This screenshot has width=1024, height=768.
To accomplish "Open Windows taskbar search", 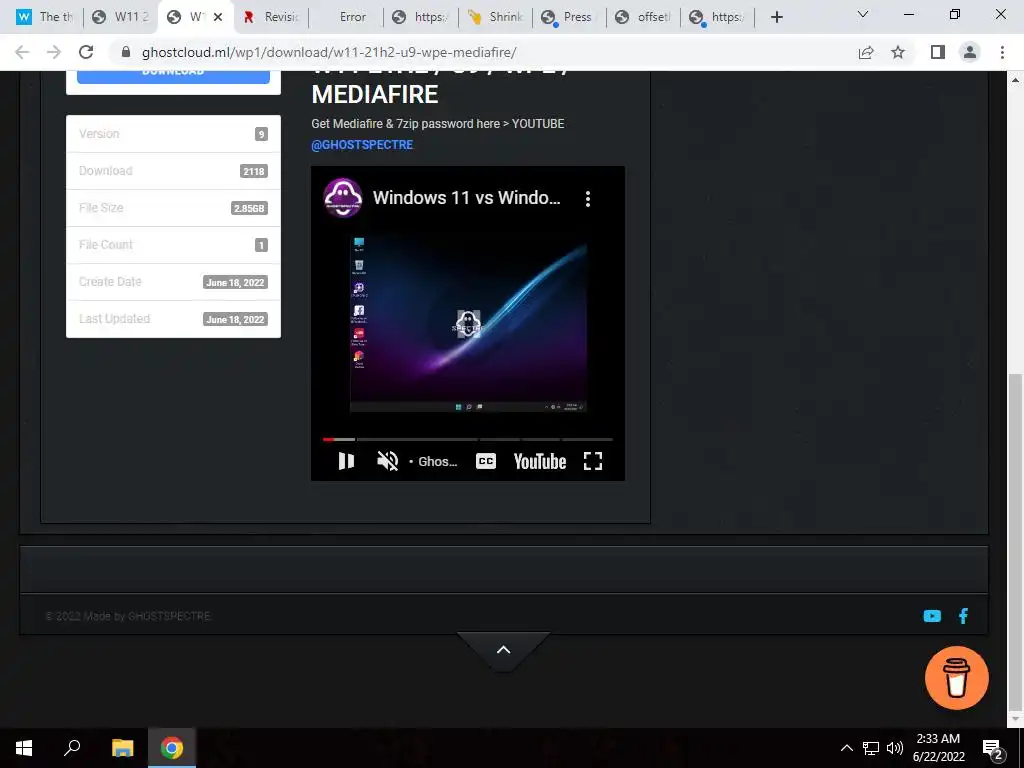I will (x=72, y=748).
